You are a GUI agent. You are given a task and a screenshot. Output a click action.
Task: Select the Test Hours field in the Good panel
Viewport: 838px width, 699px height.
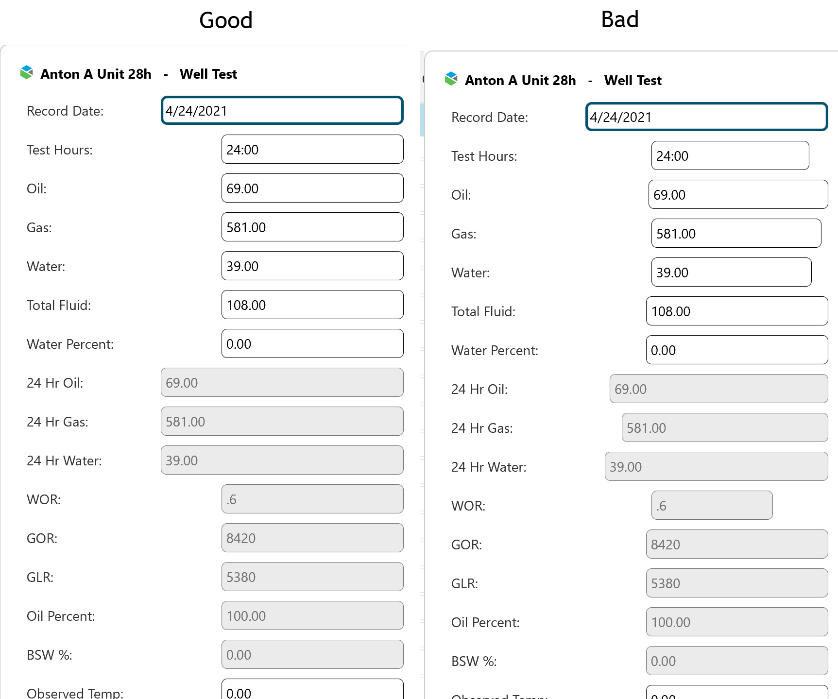pos(312,150)
